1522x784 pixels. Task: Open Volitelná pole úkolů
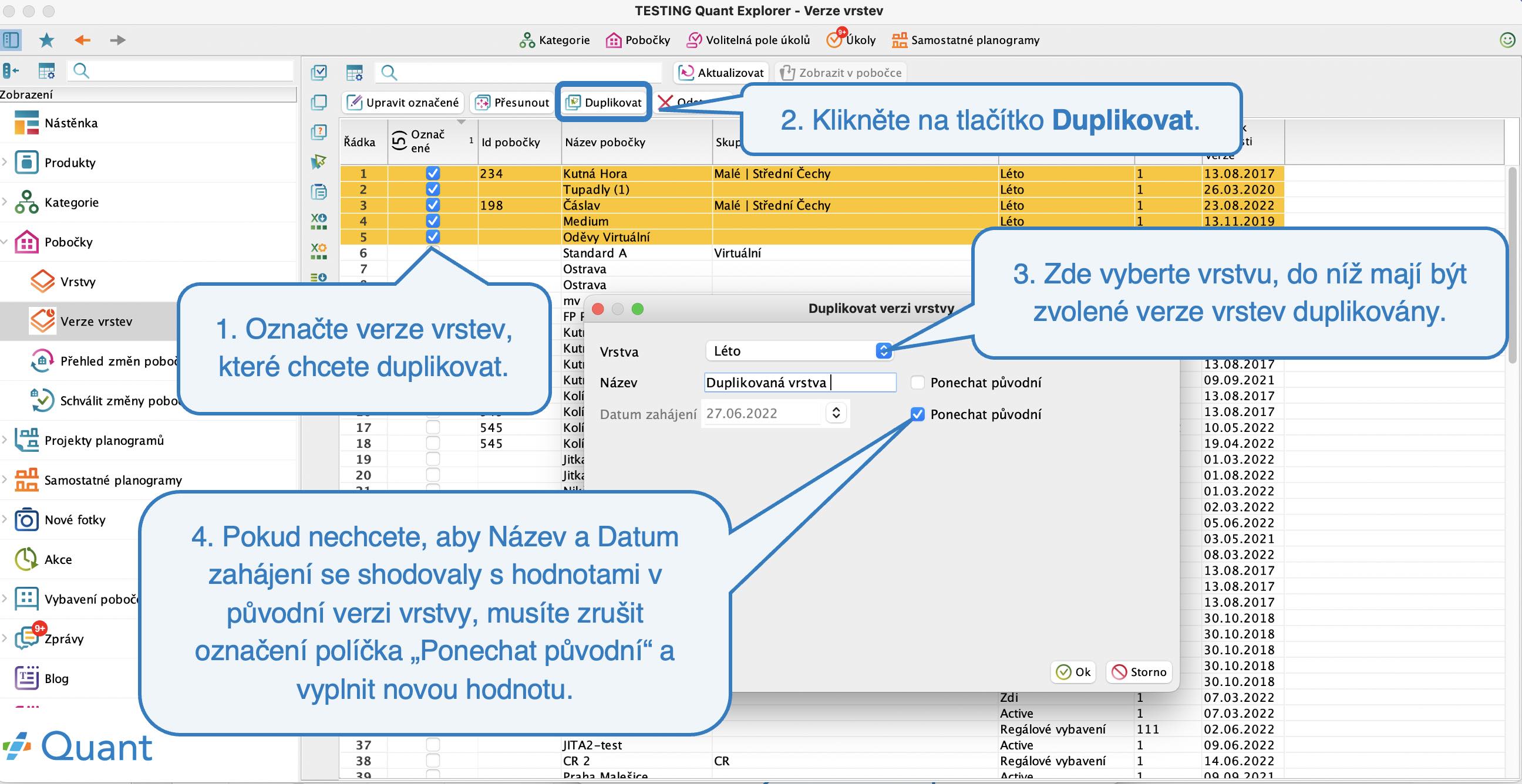click(748, 40)
